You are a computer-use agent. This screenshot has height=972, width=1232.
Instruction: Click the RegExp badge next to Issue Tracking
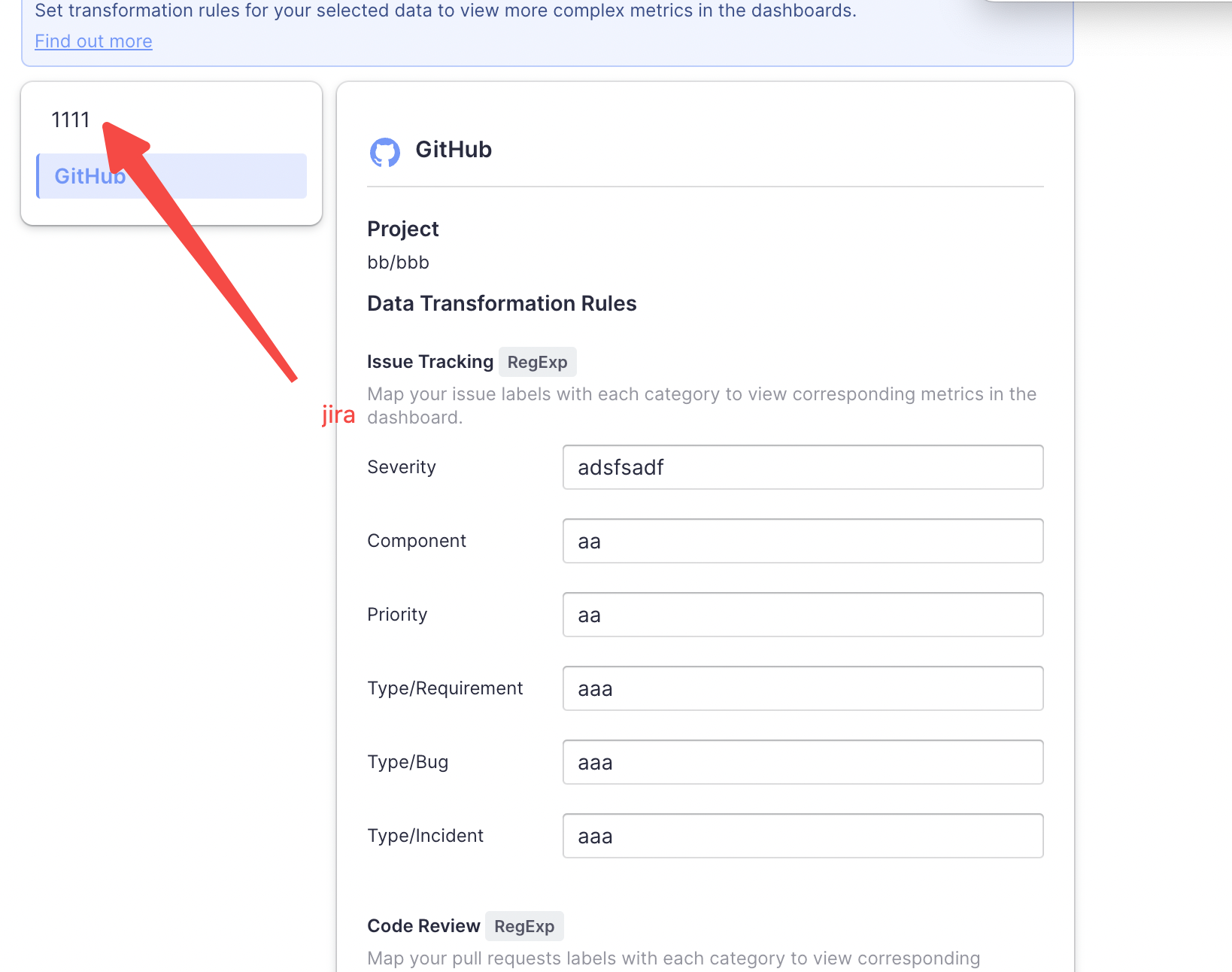tap(537, 362)
